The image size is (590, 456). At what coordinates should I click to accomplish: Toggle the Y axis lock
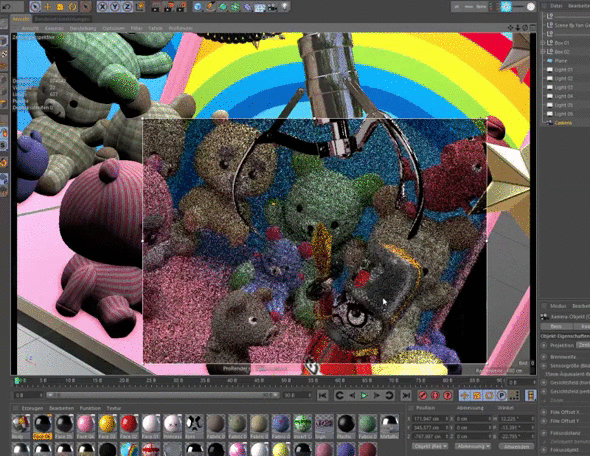pyautogui.click(x=114, y=6)
